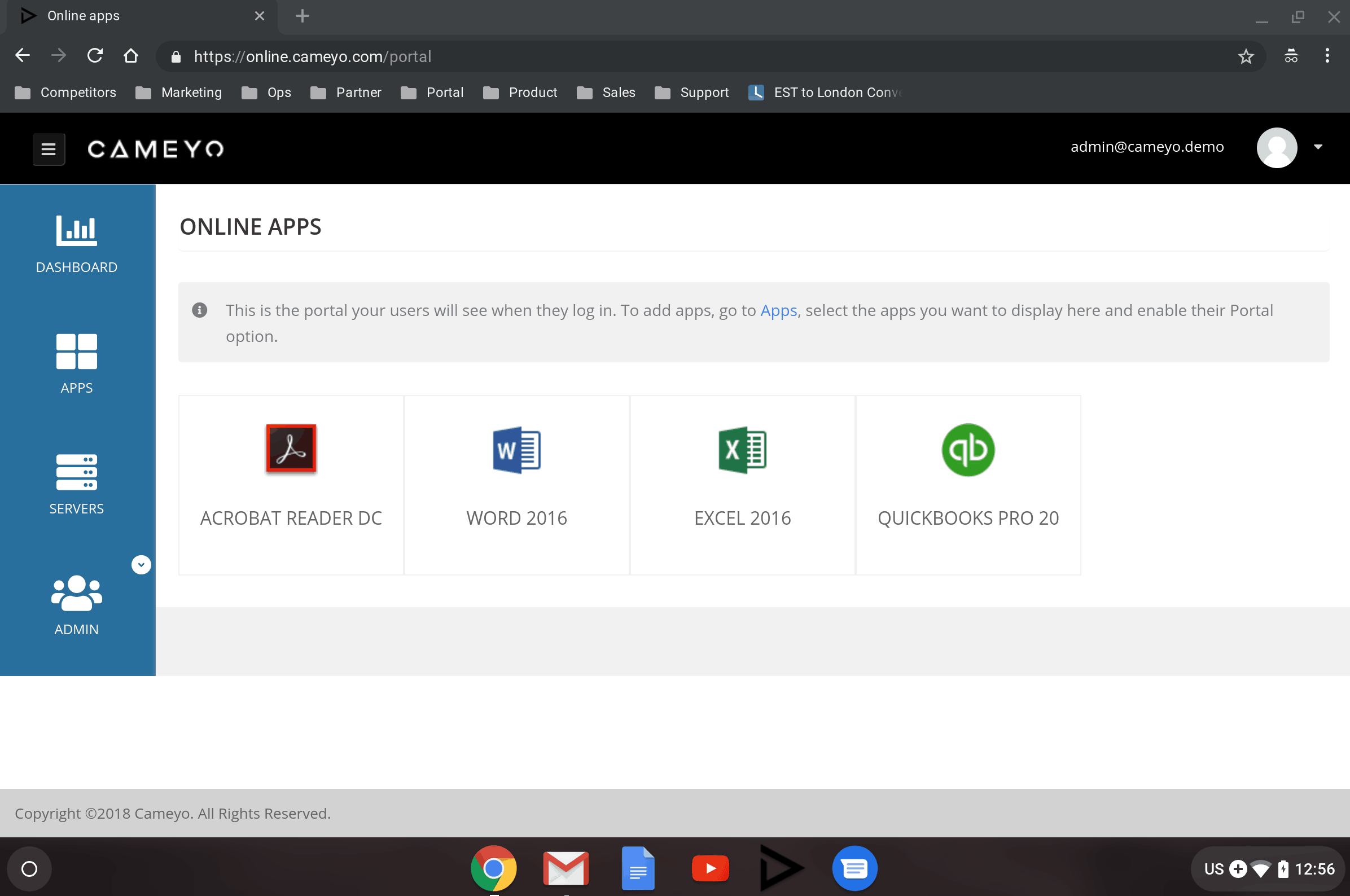
Task: Launch Word 2016 app tile
Action: point(516,485)
